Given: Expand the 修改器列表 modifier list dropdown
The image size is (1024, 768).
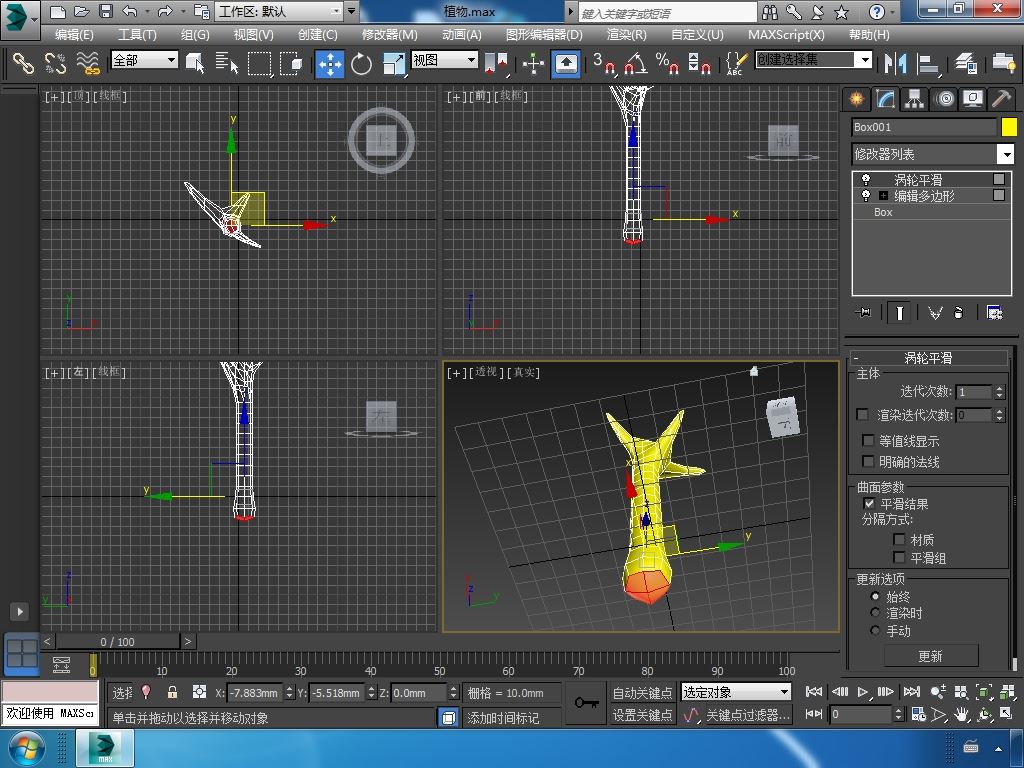Looking at the screenshot, I should (x=933, y=154).
